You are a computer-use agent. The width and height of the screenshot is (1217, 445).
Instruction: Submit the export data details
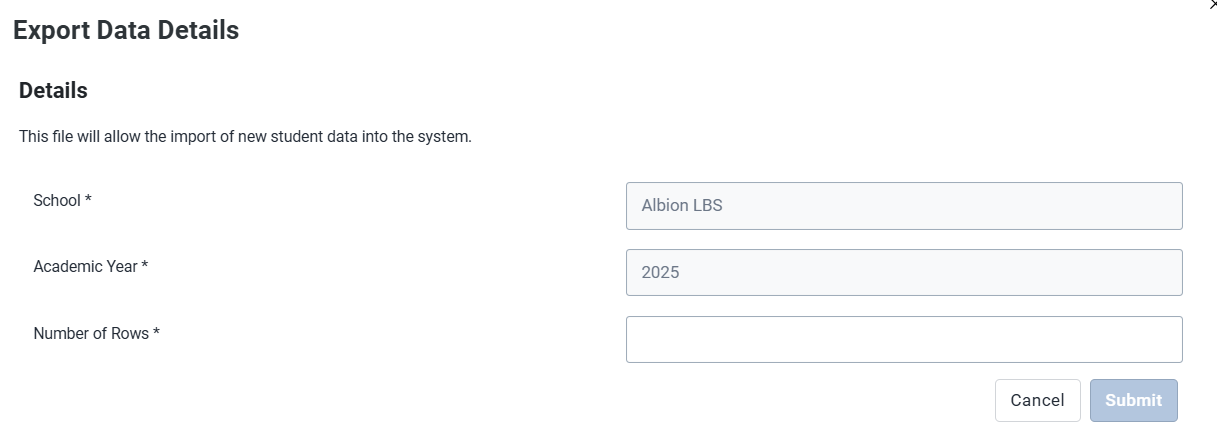(1134, 400)
